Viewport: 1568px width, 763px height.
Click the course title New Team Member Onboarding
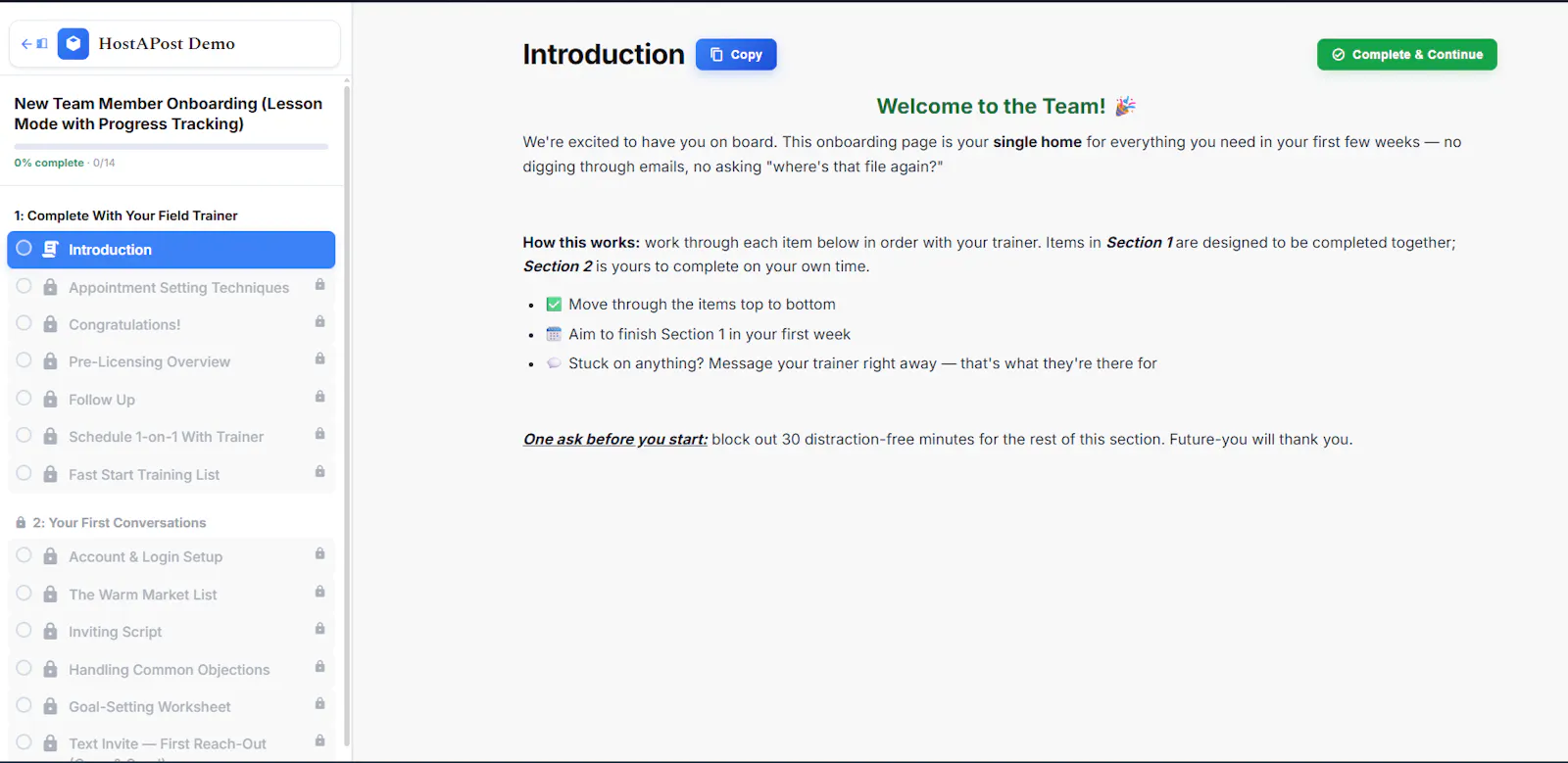(169, 114)
